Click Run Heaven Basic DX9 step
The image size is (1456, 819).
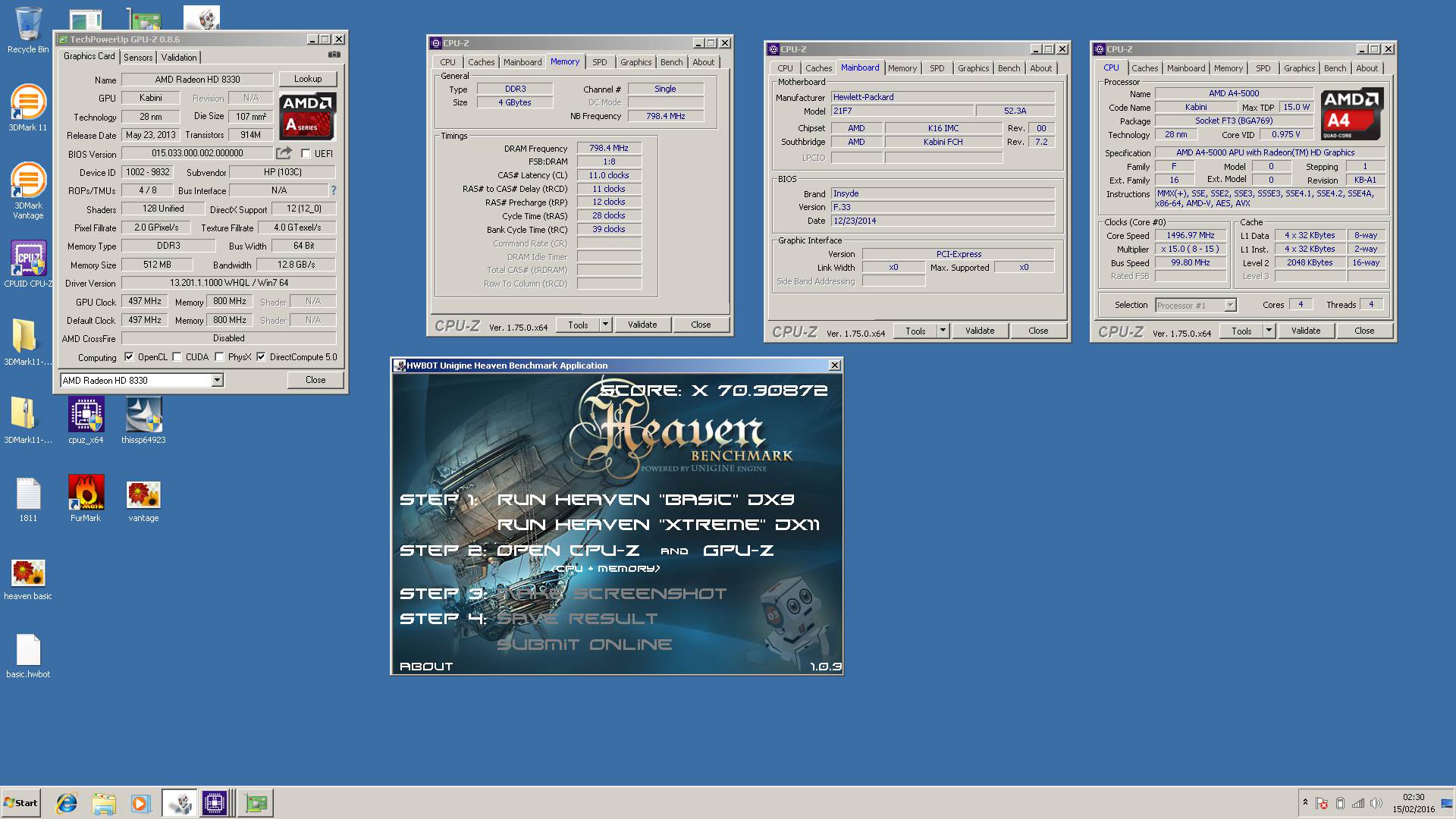point(646,500)
